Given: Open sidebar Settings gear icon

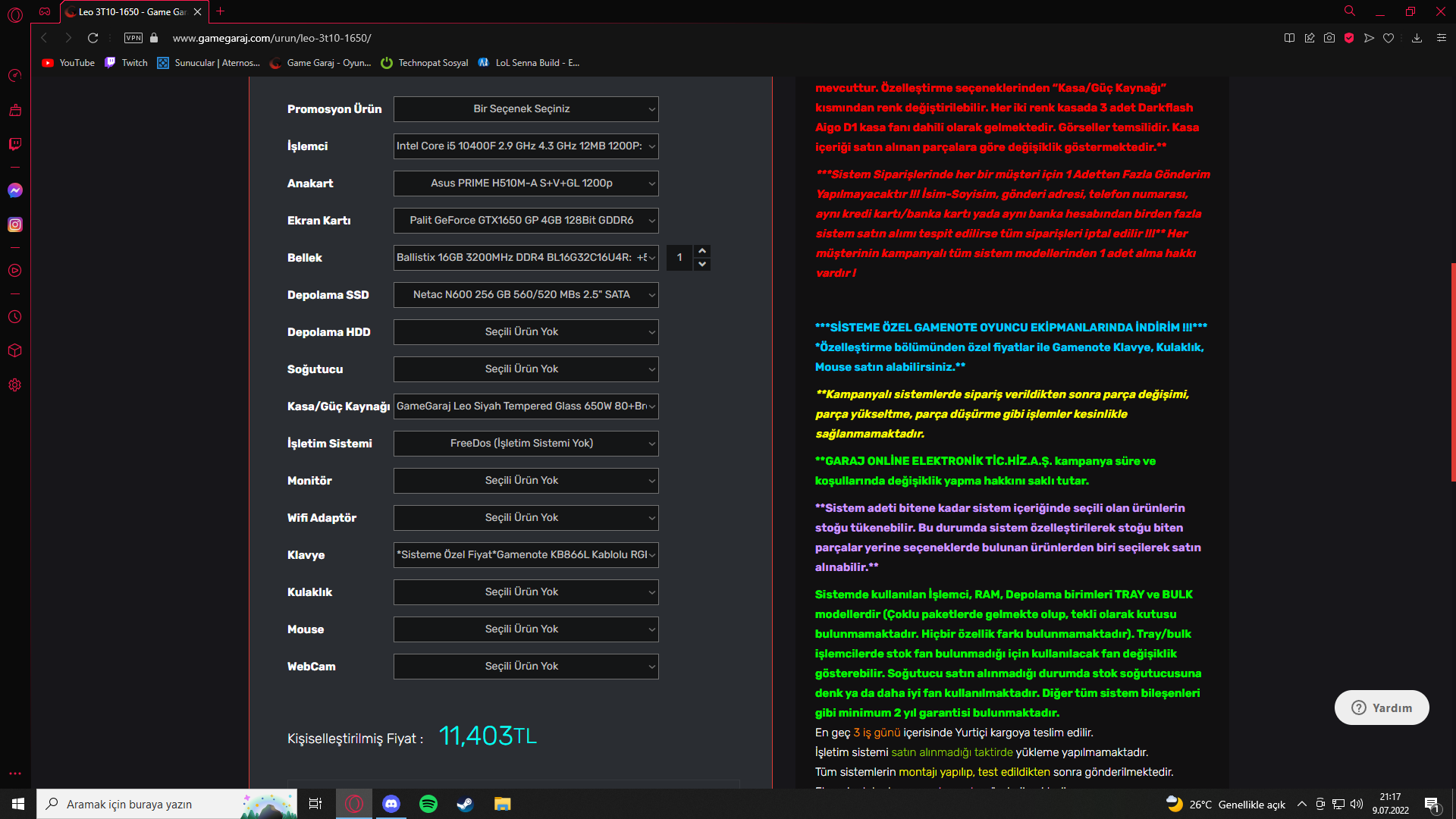Looking at the screenshot, I should [15, 385].
